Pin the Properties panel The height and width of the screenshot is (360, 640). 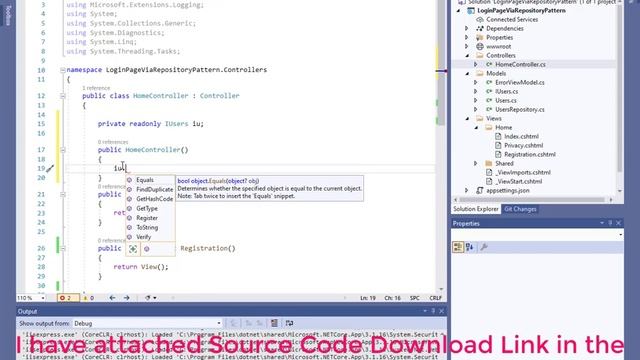[x=610, y=223]
